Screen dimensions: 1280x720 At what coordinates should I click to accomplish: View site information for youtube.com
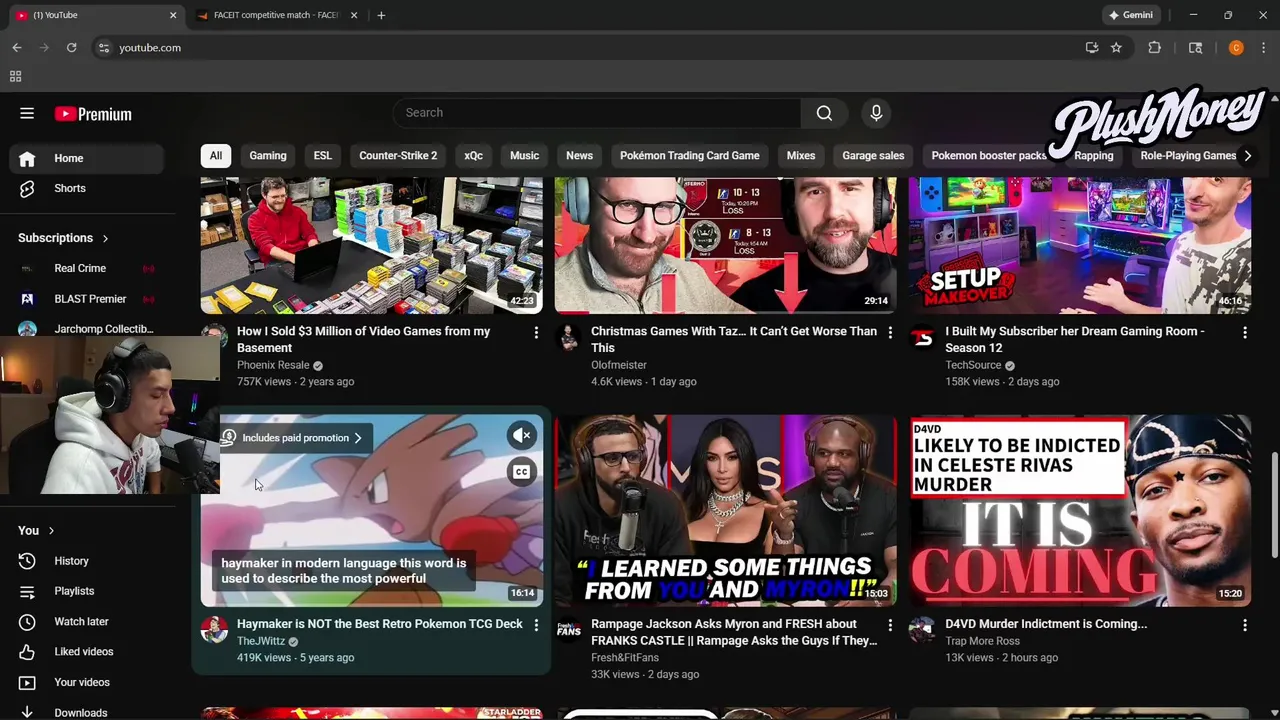pos(103,47)
